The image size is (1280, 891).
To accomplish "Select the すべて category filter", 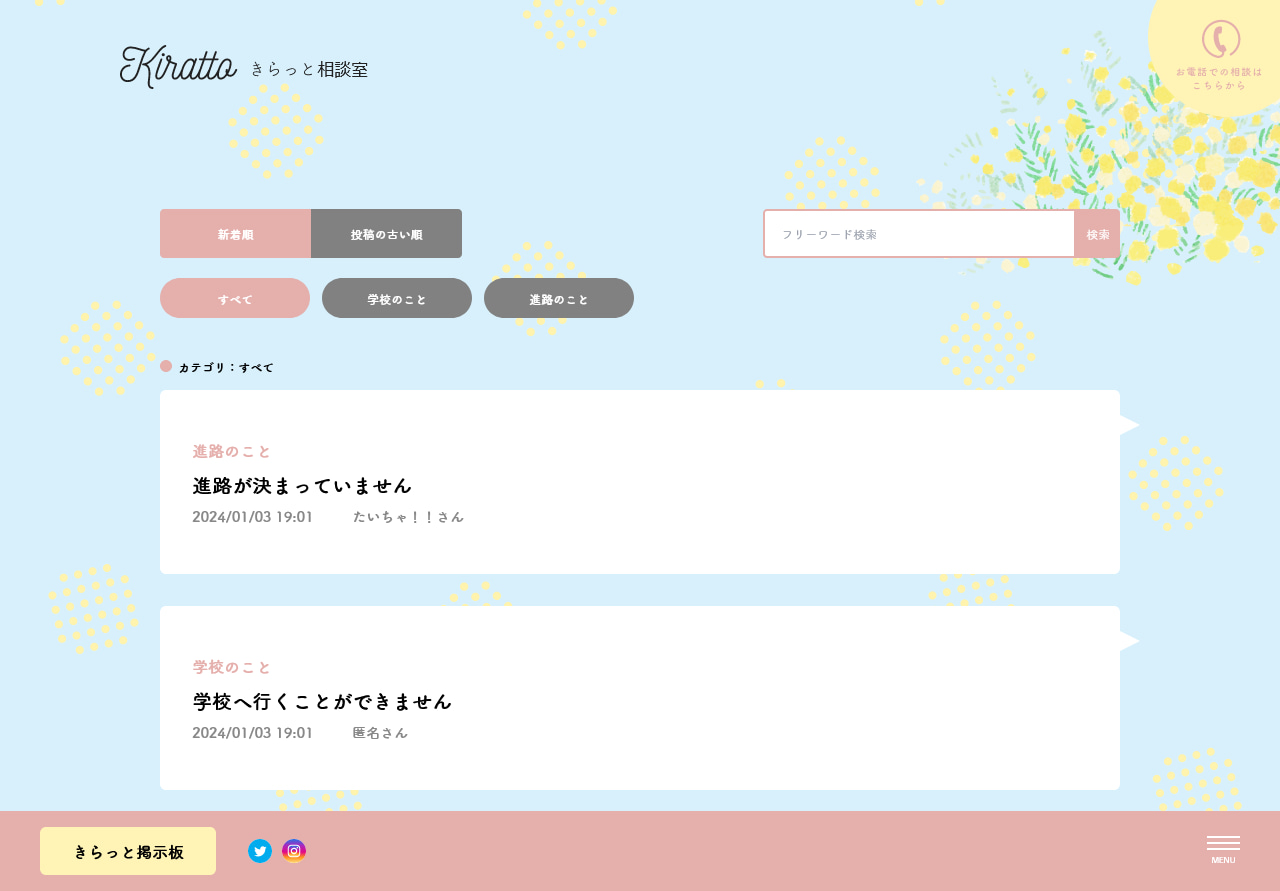I will tap(235, 298).
